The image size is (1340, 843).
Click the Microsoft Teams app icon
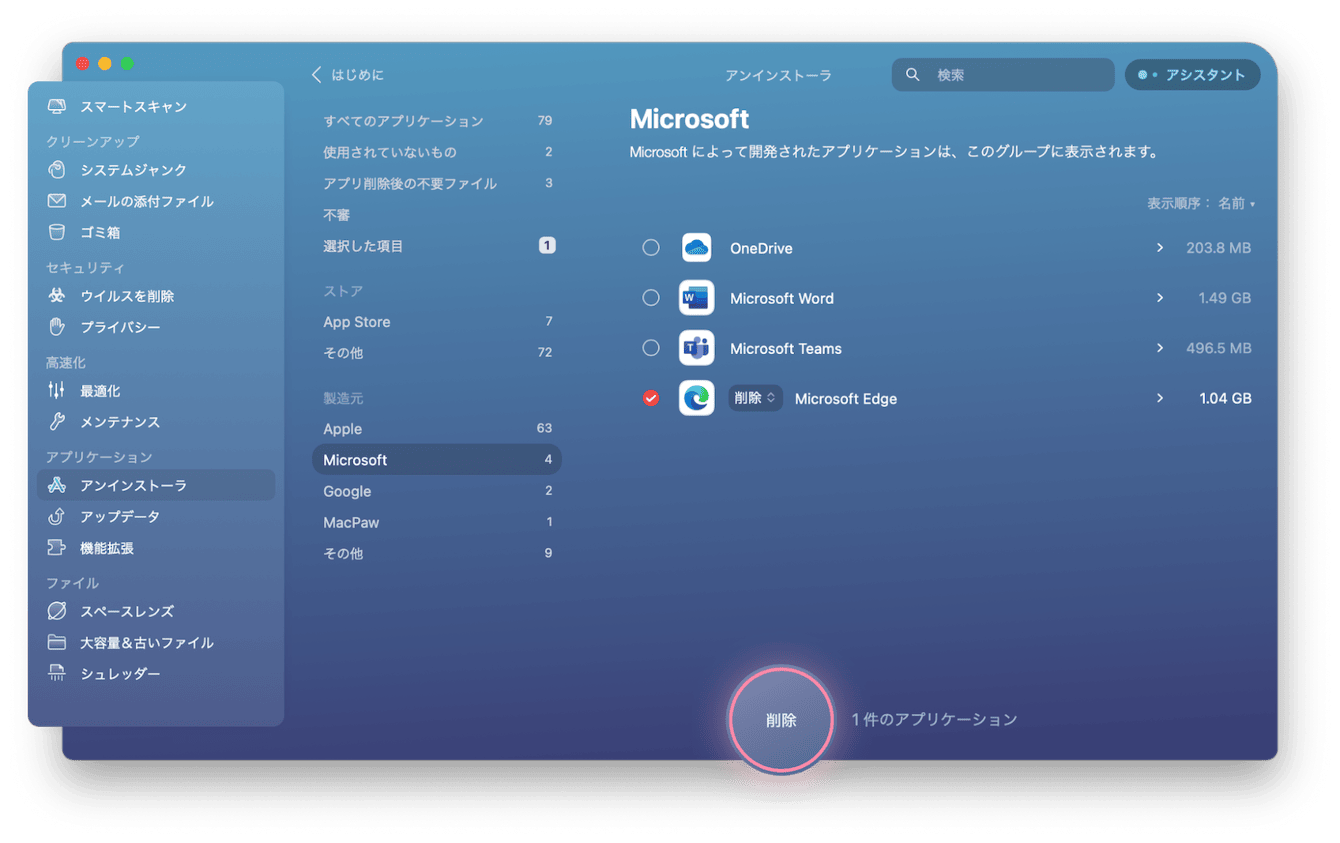click(697, 348)
